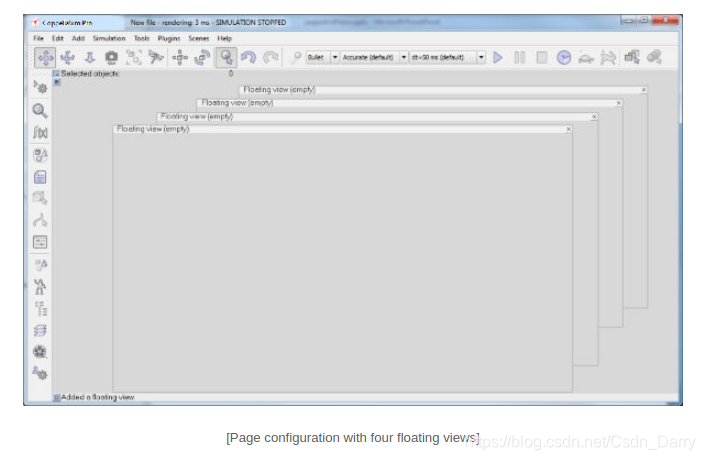Open the Plugins menu

tap(169, 38)
